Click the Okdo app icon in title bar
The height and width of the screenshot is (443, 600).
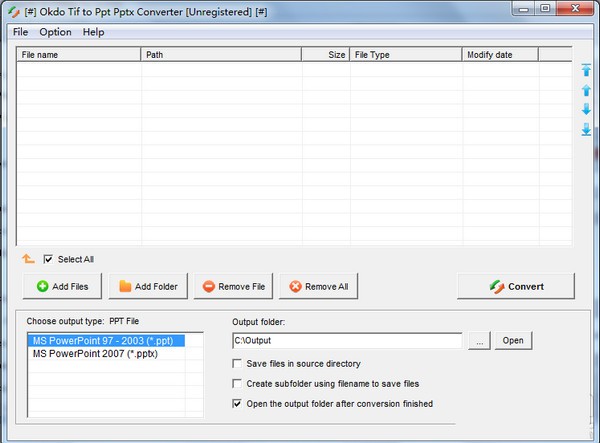(x=14, y=12)
